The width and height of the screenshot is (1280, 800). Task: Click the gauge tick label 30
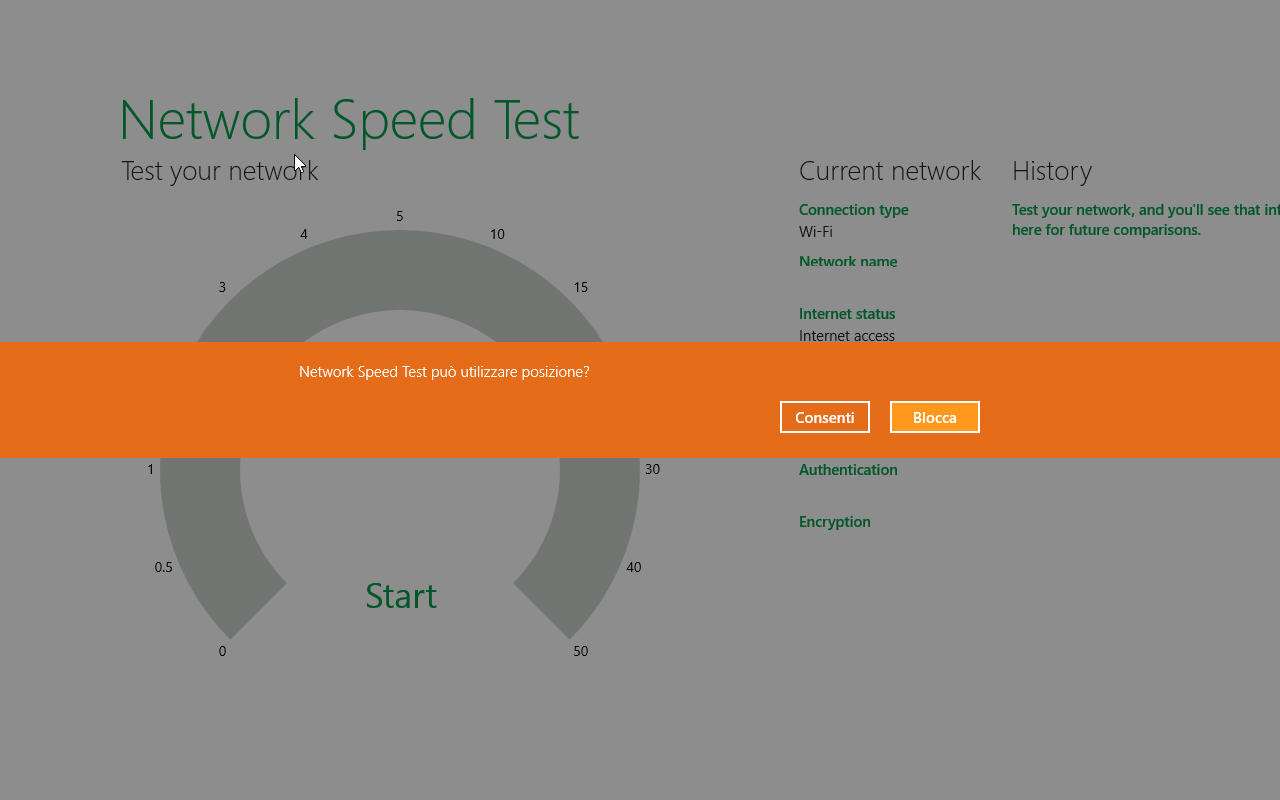pos(652,469)
